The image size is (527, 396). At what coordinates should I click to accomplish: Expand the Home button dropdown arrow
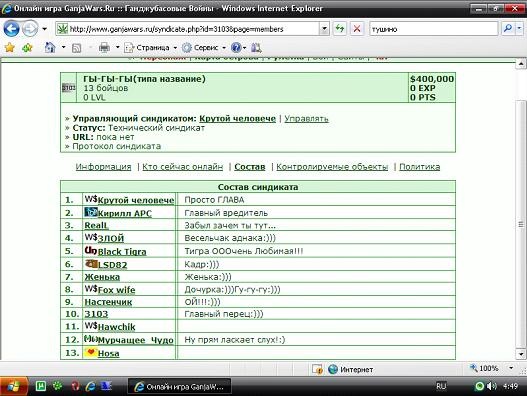point(63,47)
